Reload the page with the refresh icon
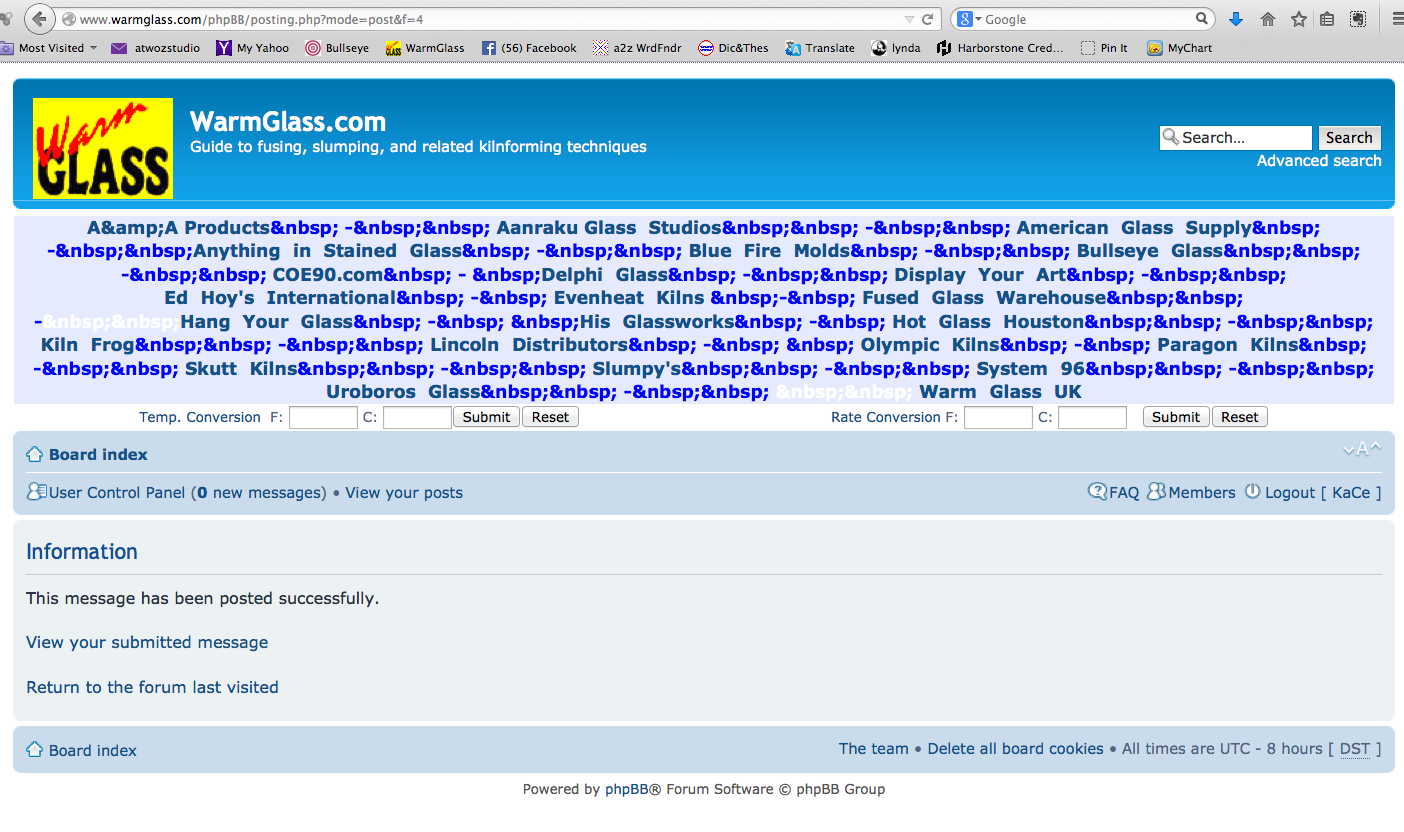Image resolution: width=1404 pixels, height=832 pixels. click(x=928, y=19)
